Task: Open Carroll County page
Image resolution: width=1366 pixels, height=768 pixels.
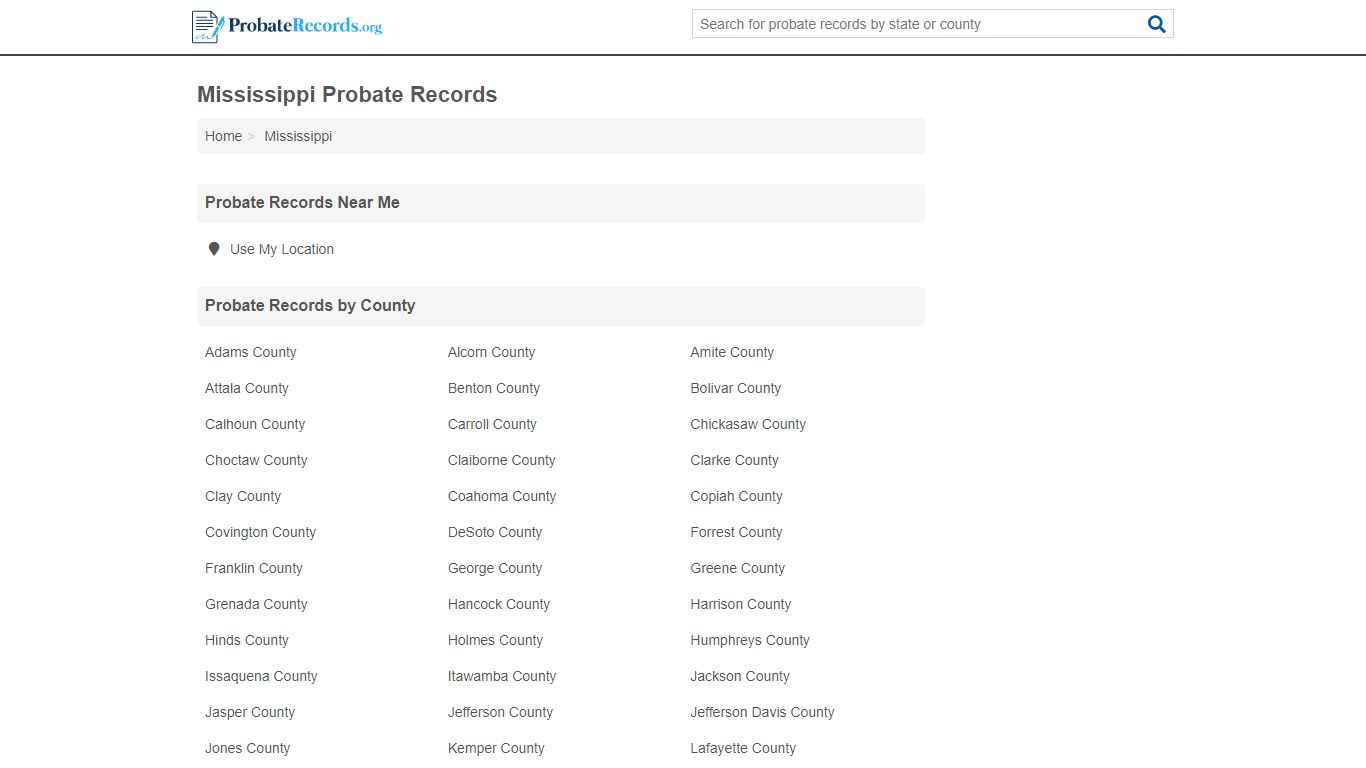Action: (x=492, y=424)
